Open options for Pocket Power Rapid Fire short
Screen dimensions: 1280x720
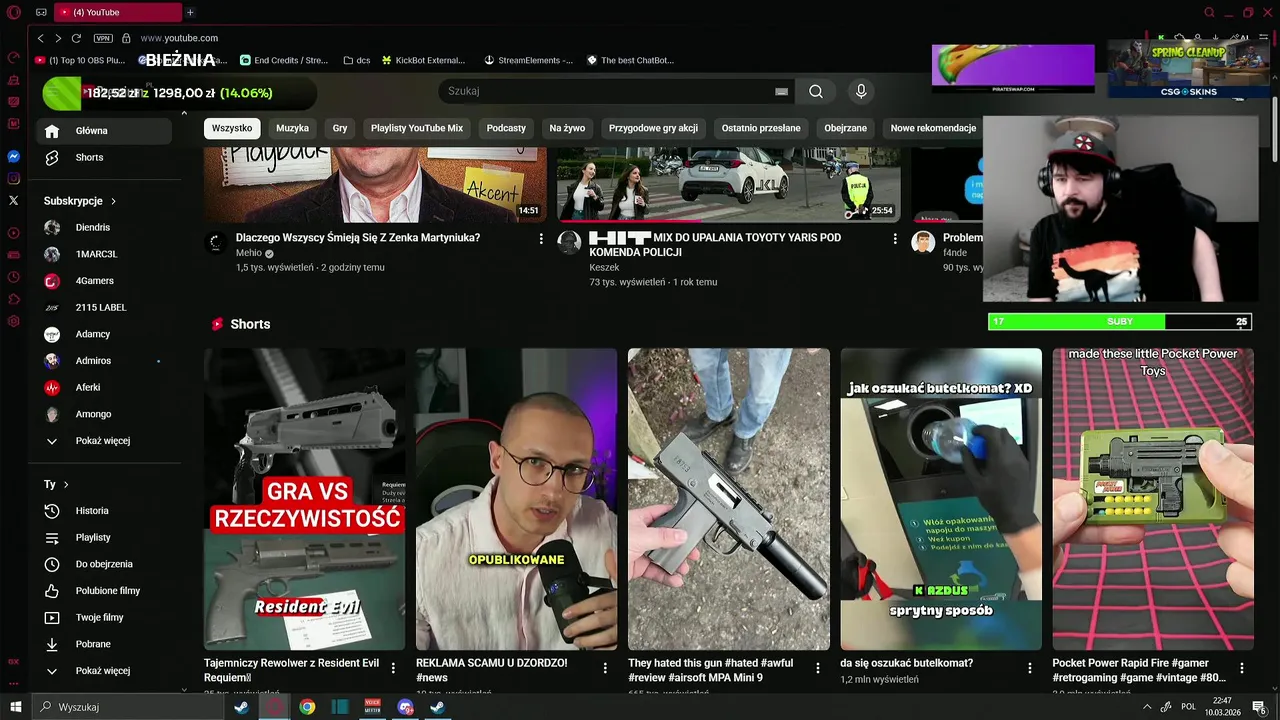tap(1242, 668)
